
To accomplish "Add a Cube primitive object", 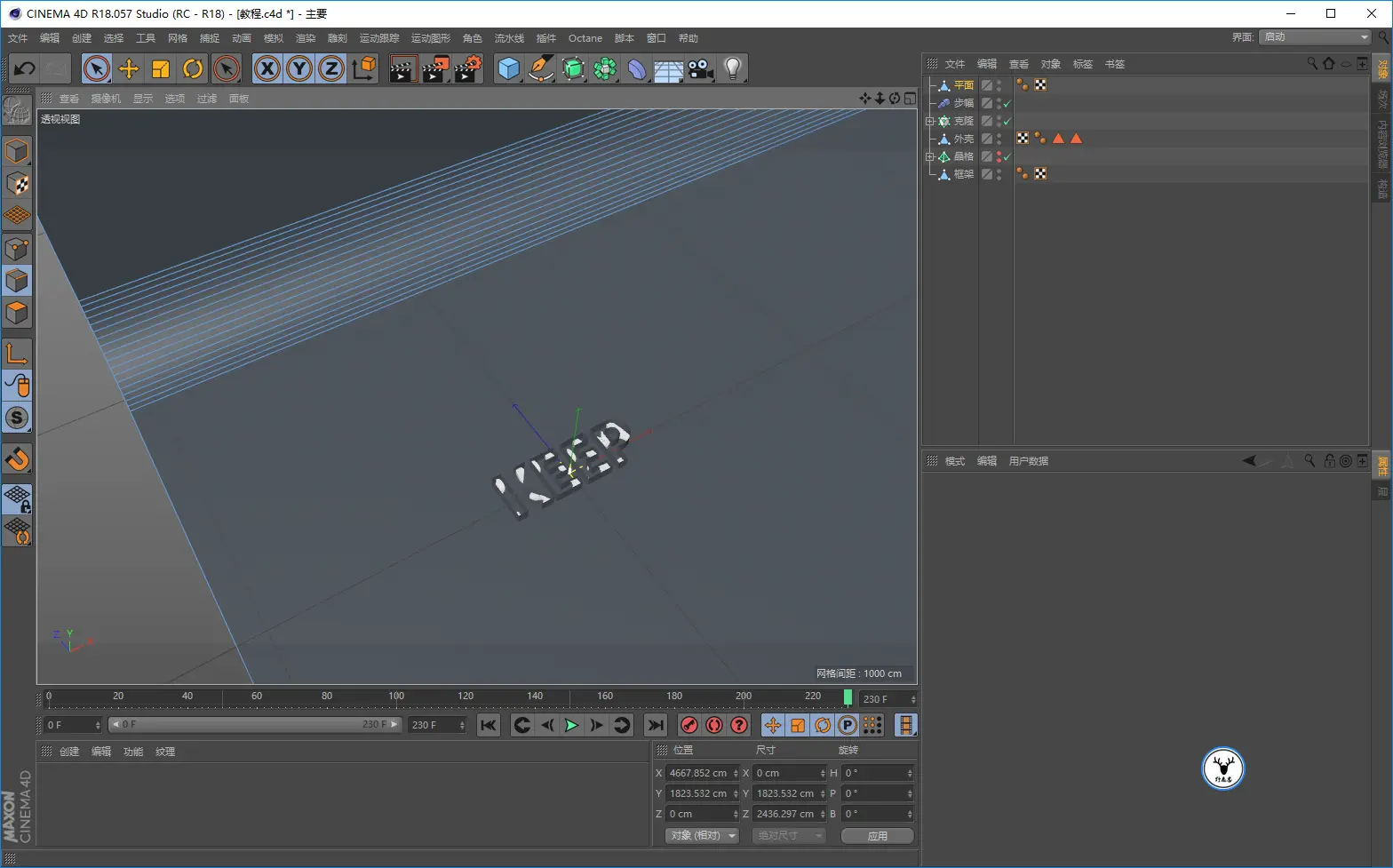I will 509,68.
